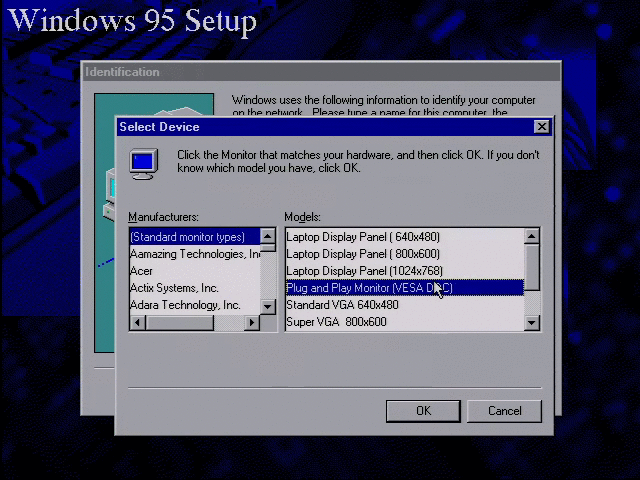Select Aamazing Technologies manufacturer

point(195,254)
